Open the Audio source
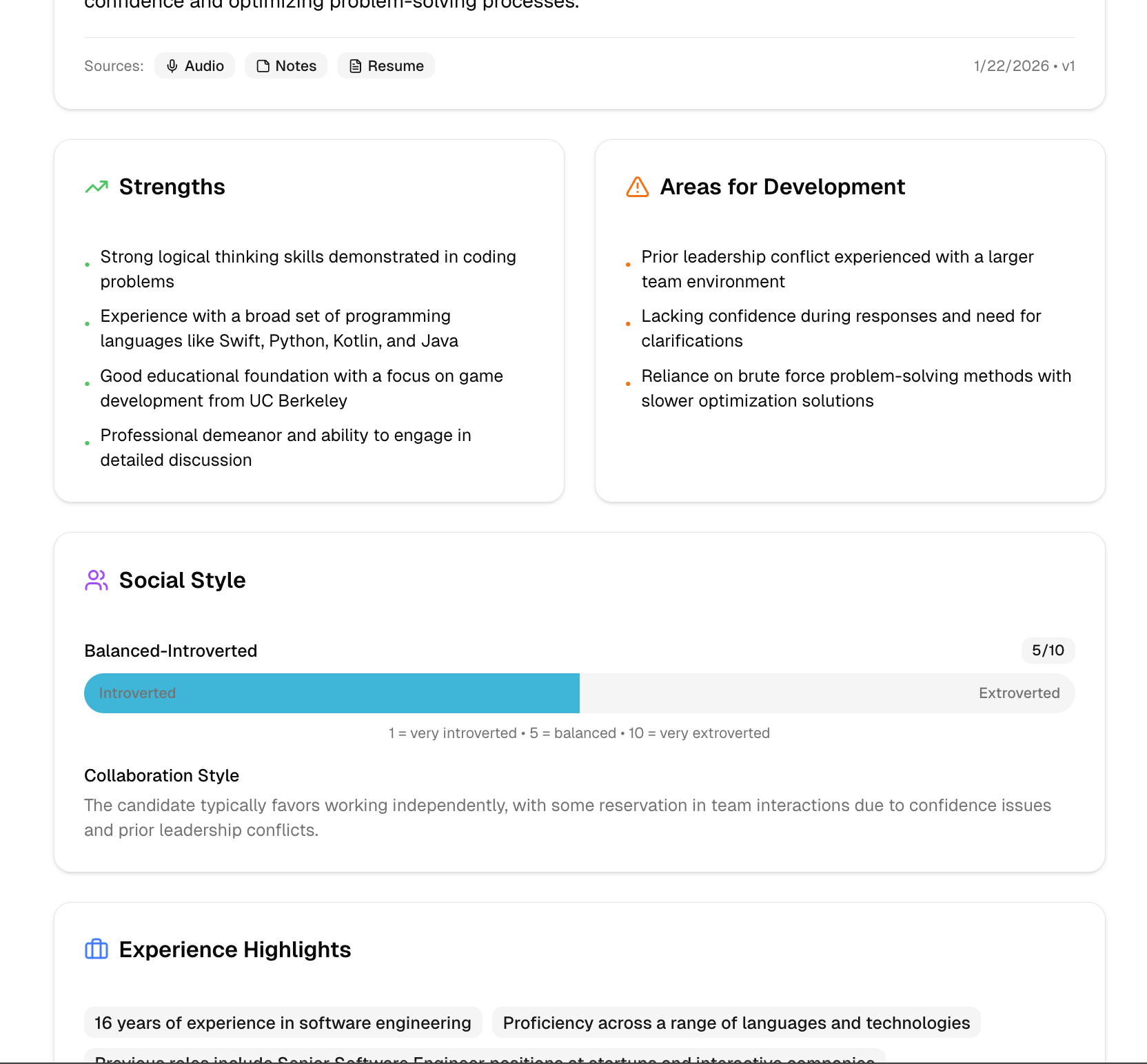 [194, 66]
